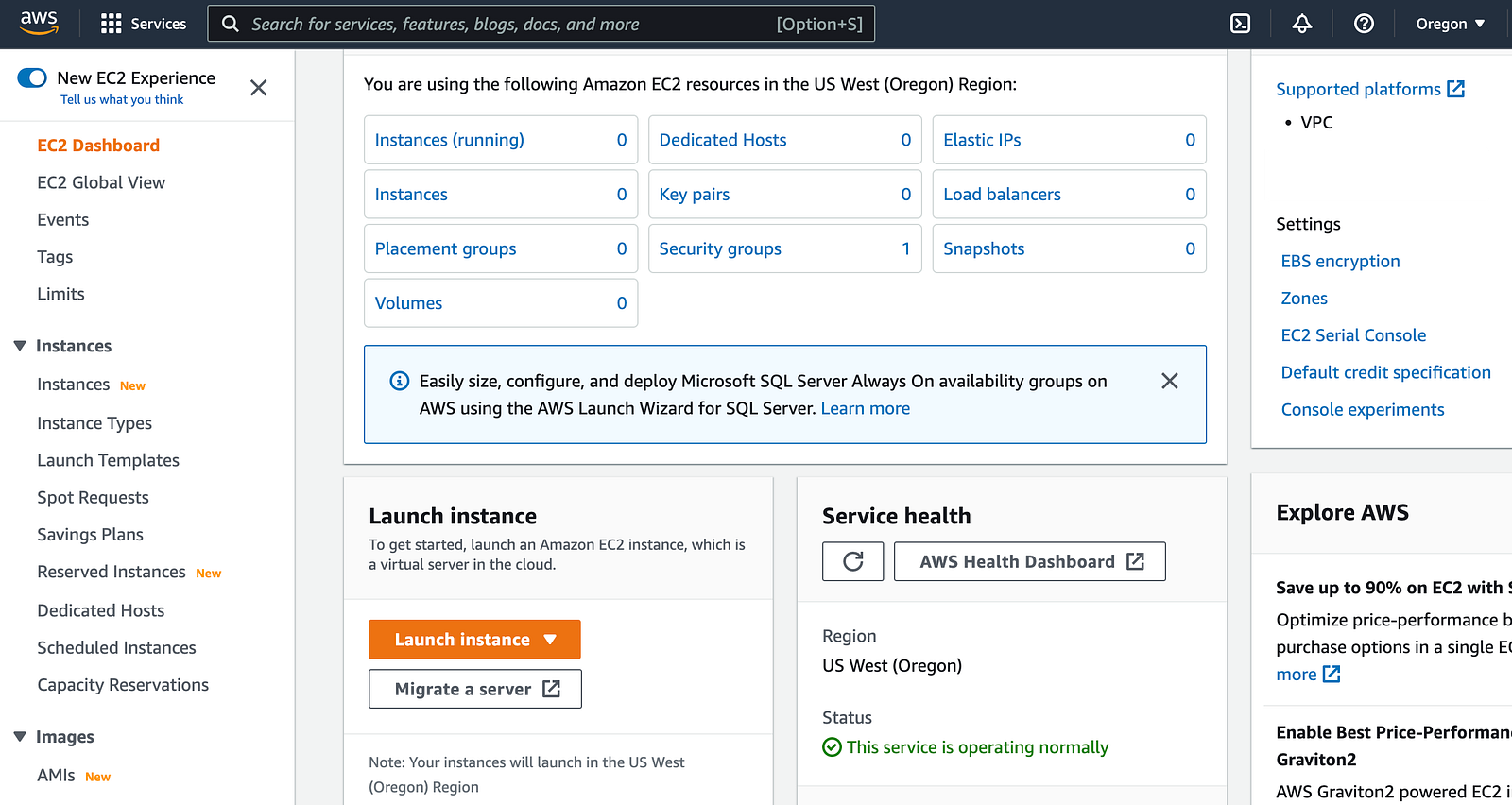Image resolution: width=1512 pixels, height=805 pixels.
Task: Go to EC2 Global View
Action: pos(101,182)
